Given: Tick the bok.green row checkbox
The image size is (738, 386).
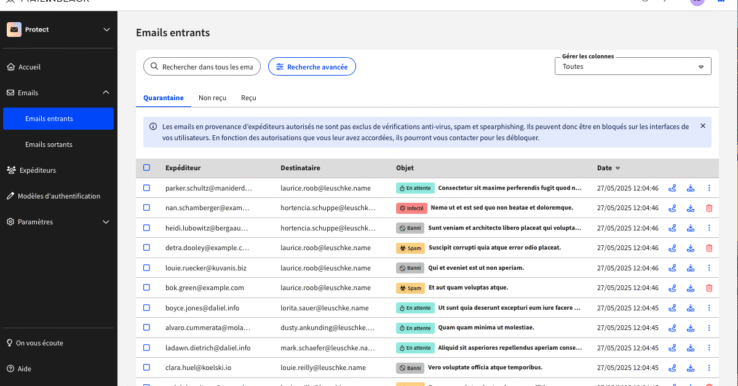Looking at the screenshot, I should (x=146, y=288).
